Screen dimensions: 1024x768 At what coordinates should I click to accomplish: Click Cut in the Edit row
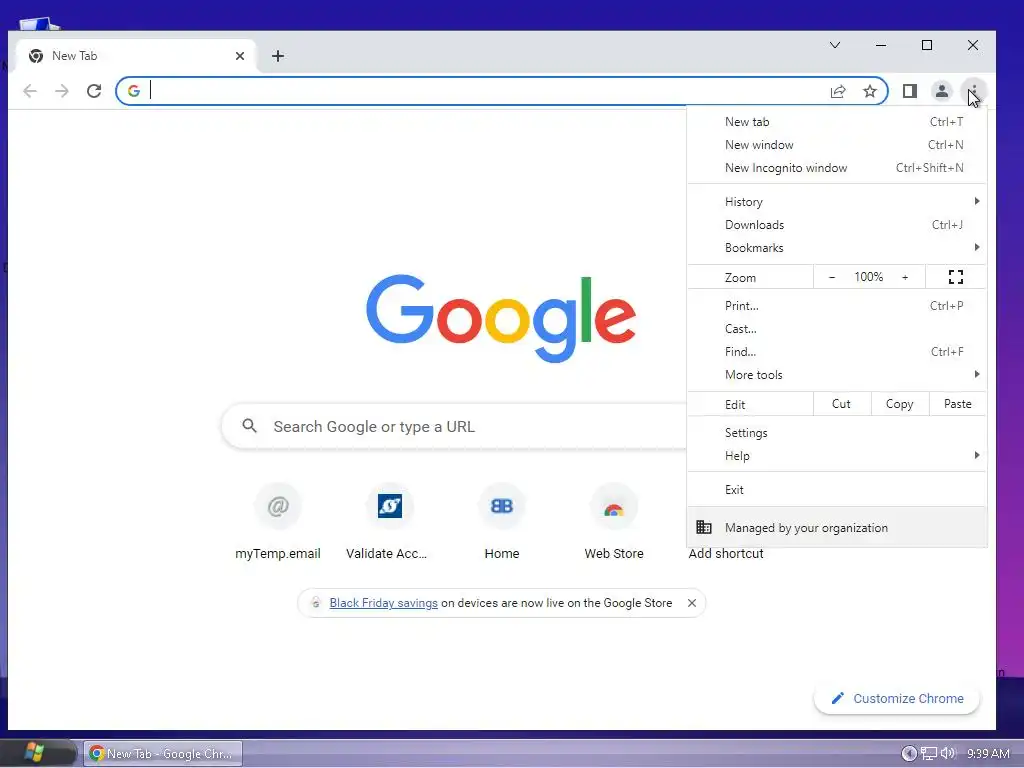pos(842,404)
